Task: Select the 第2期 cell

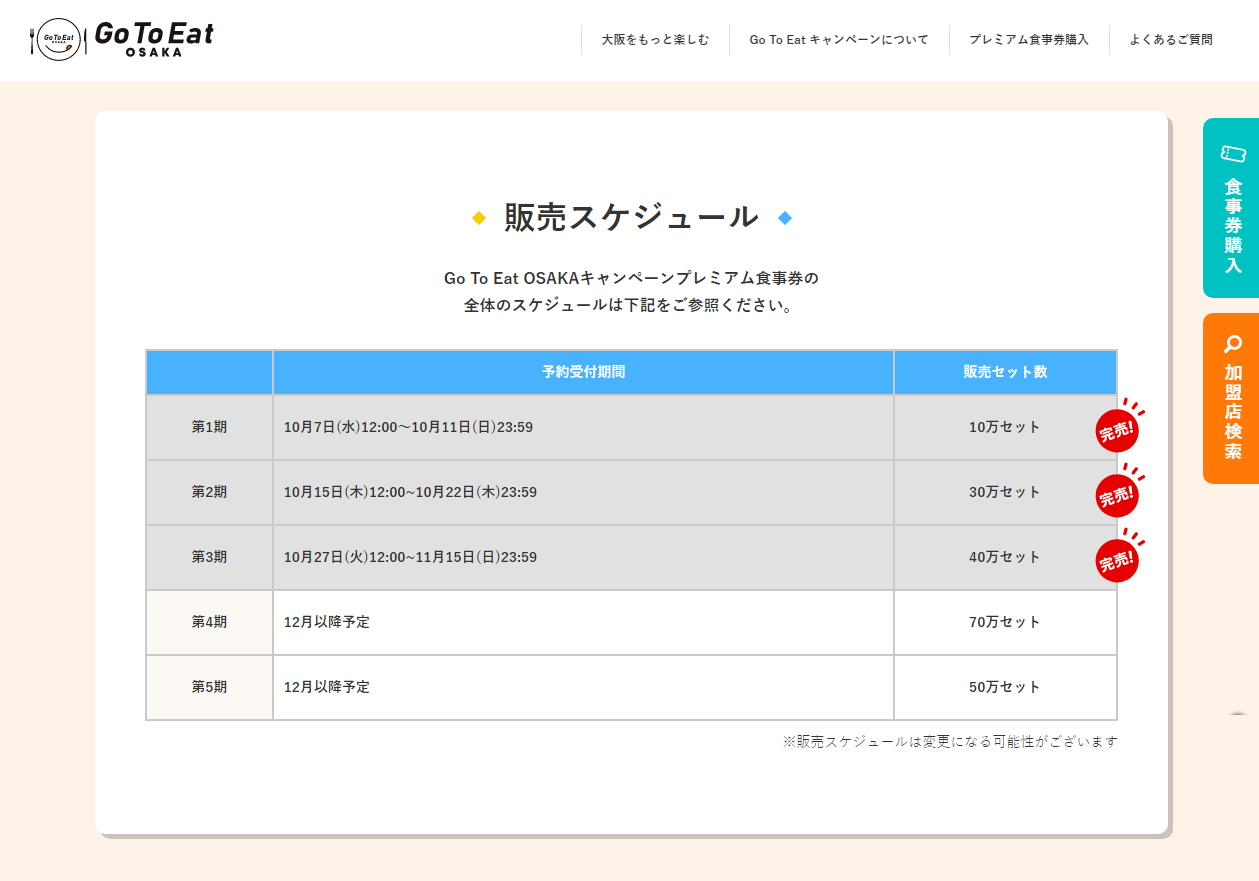Action: 209,492
